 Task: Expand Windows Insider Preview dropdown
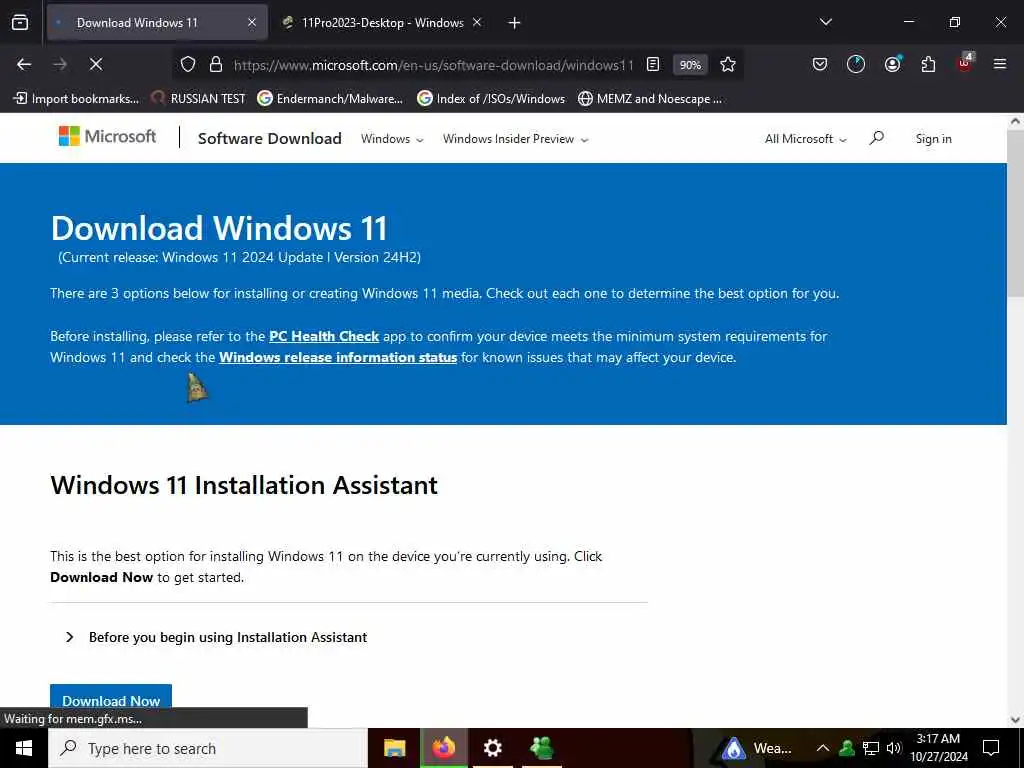tap(515, 138)
